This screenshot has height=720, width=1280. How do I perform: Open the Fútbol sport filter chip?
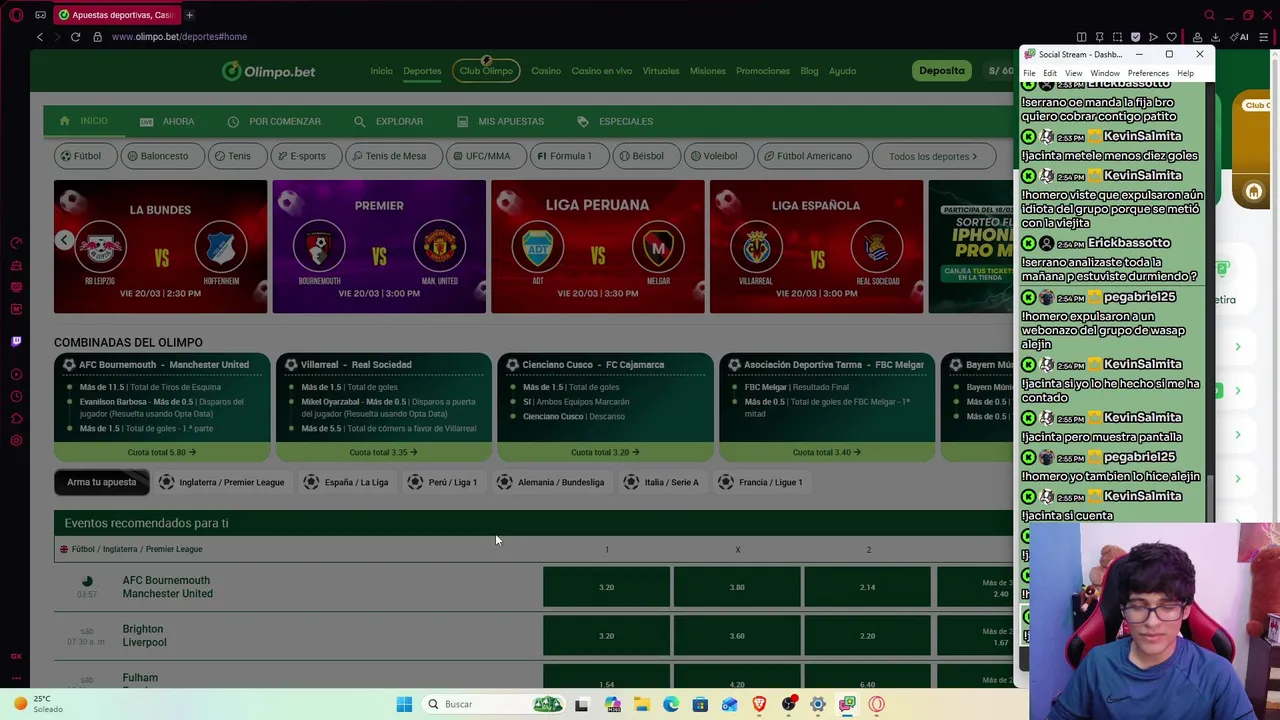81,156
